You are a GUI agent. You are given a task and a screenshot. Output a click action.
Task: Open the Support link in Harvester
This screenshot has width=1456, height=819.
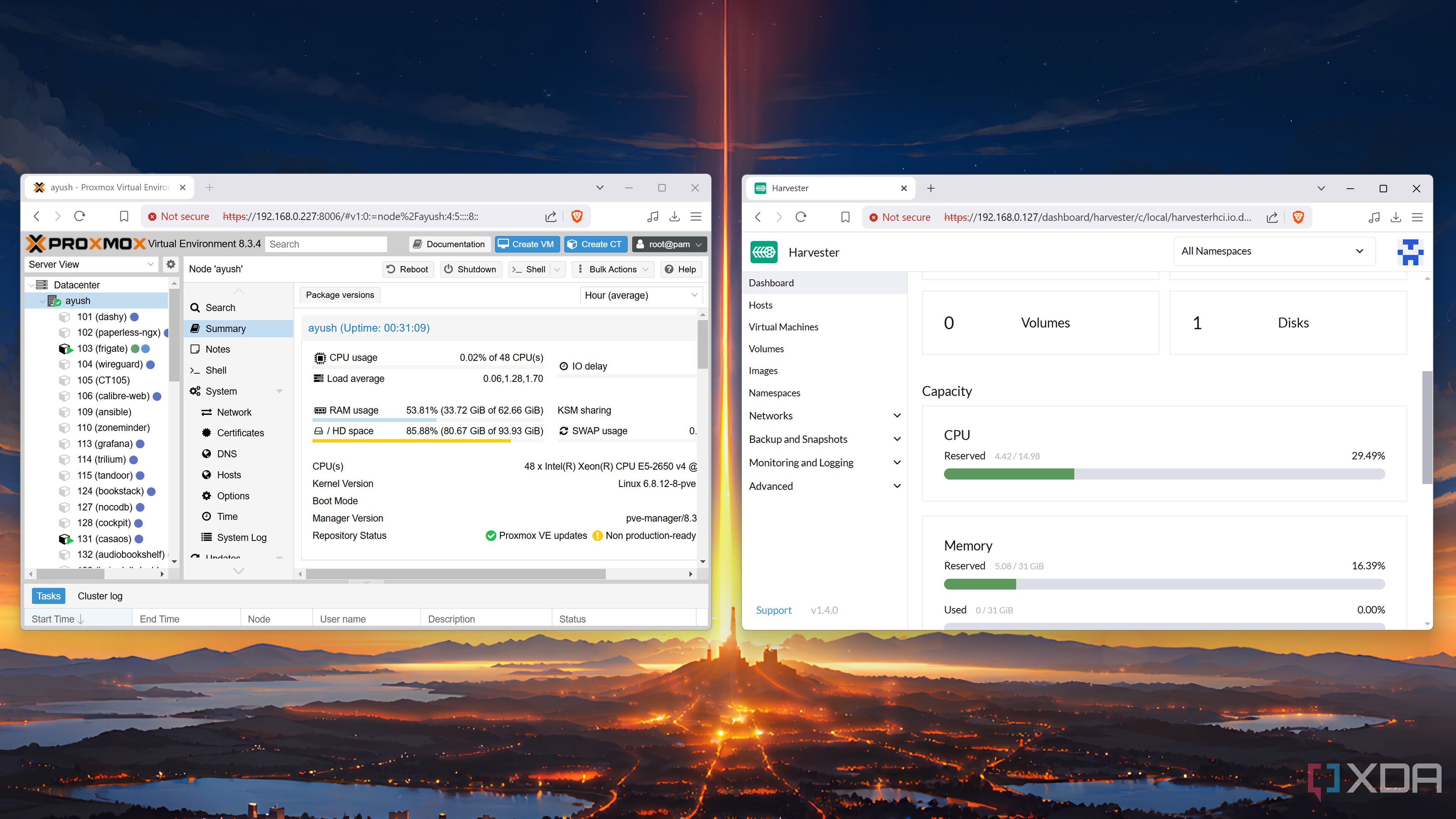click(x=774, y=610)
